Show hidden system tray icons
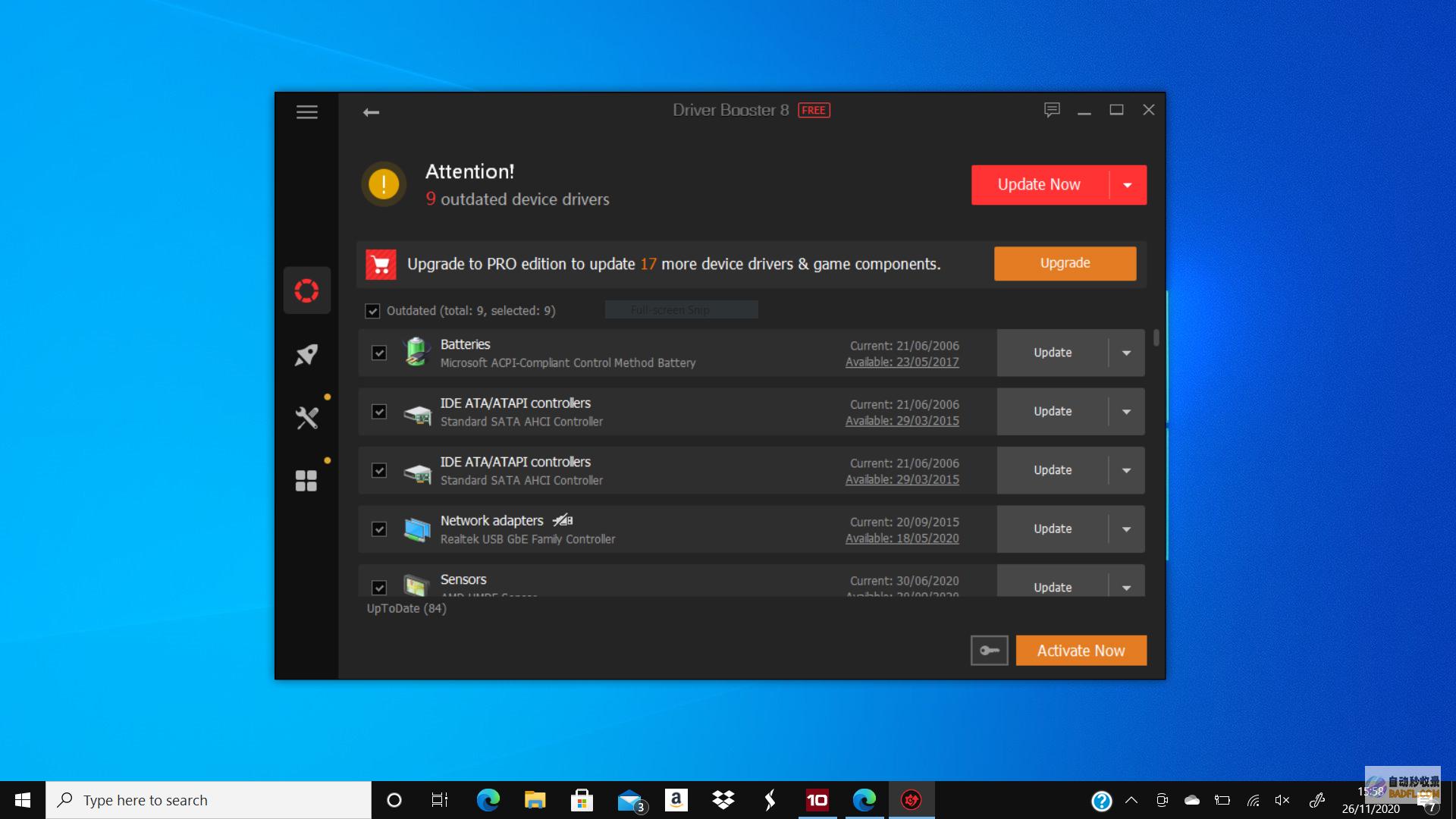The height and width of the screenshot is (819, 1456). [1131, 800]
